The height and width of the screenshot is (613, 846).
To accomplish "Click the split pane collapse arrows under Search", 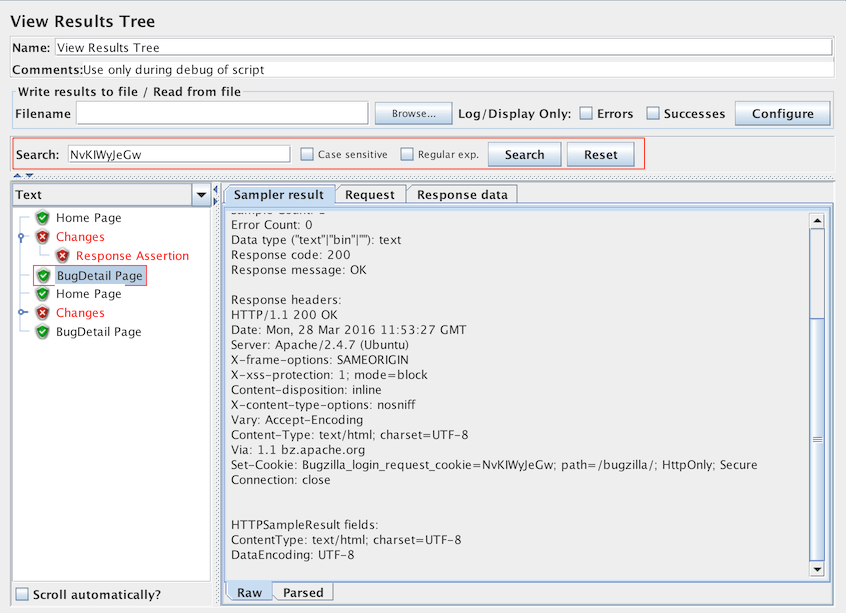I will pyautogui.click(x=22, y=176).
